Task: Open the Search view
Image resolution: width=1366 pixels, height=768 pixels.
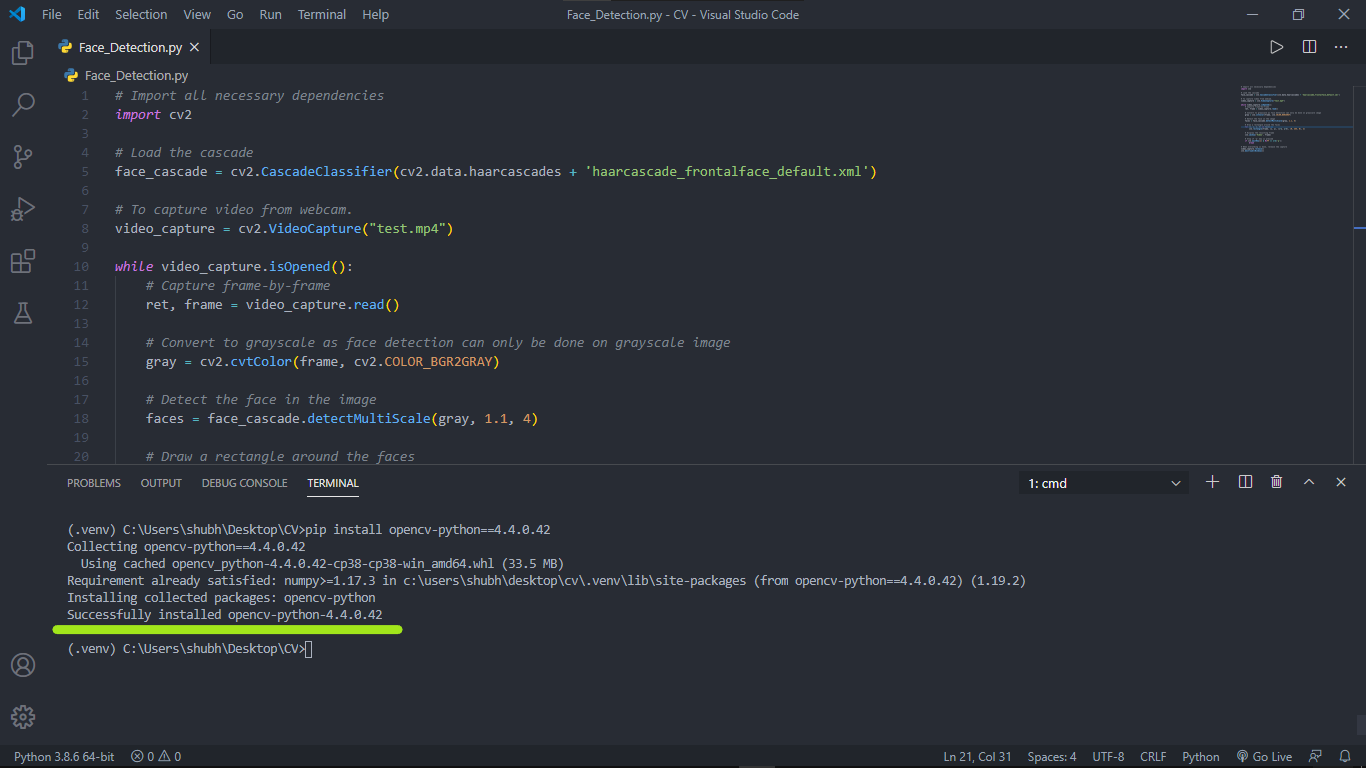Action: click(22, 105)
